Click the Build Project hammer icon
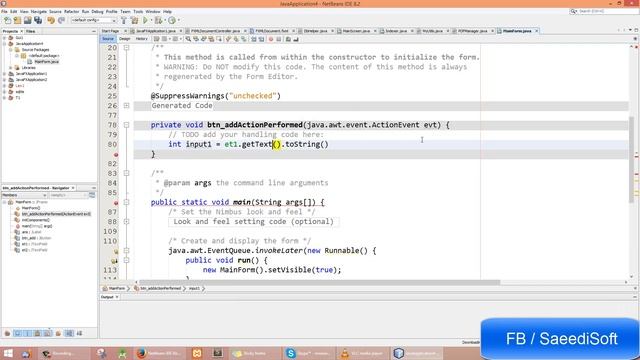The height and width of the screenshot is (360, 640). pyautogui.click(x=124, y=20)
